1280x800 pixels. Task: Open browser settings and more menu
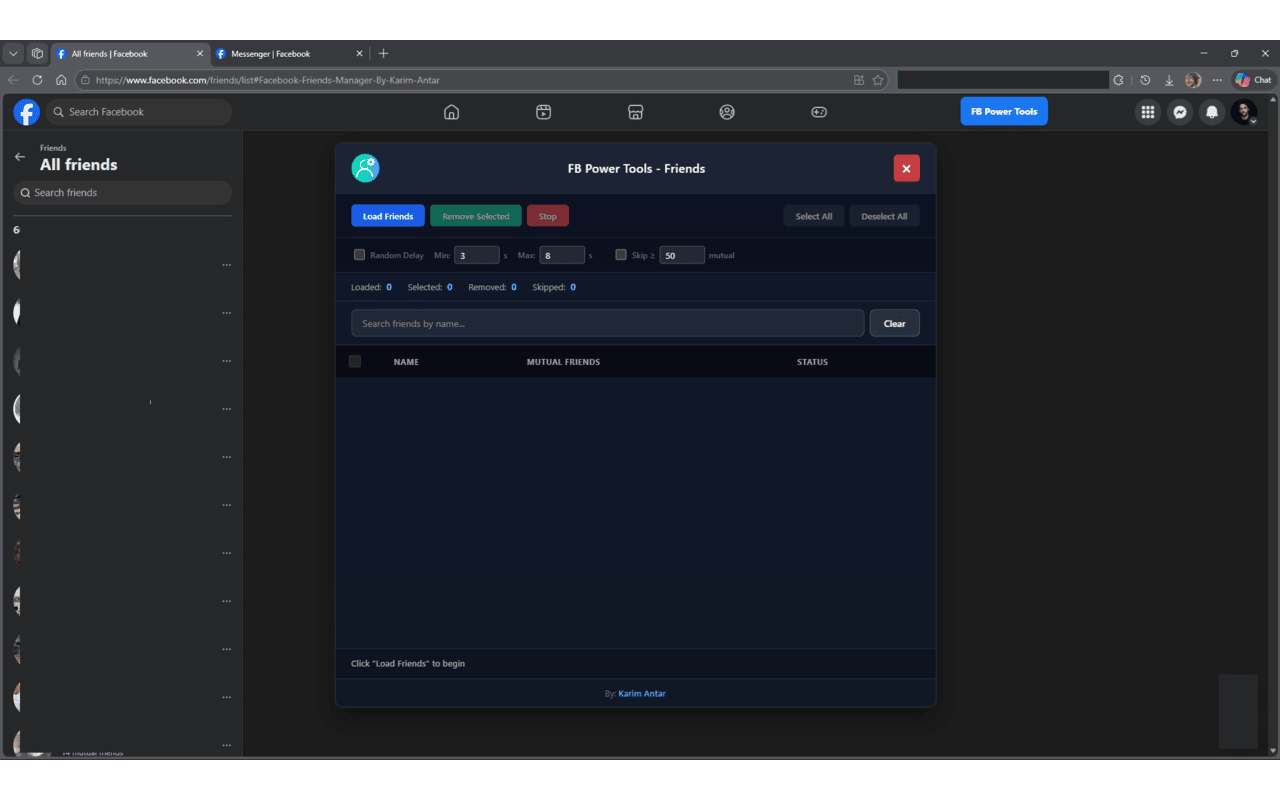click(1217, 80)
